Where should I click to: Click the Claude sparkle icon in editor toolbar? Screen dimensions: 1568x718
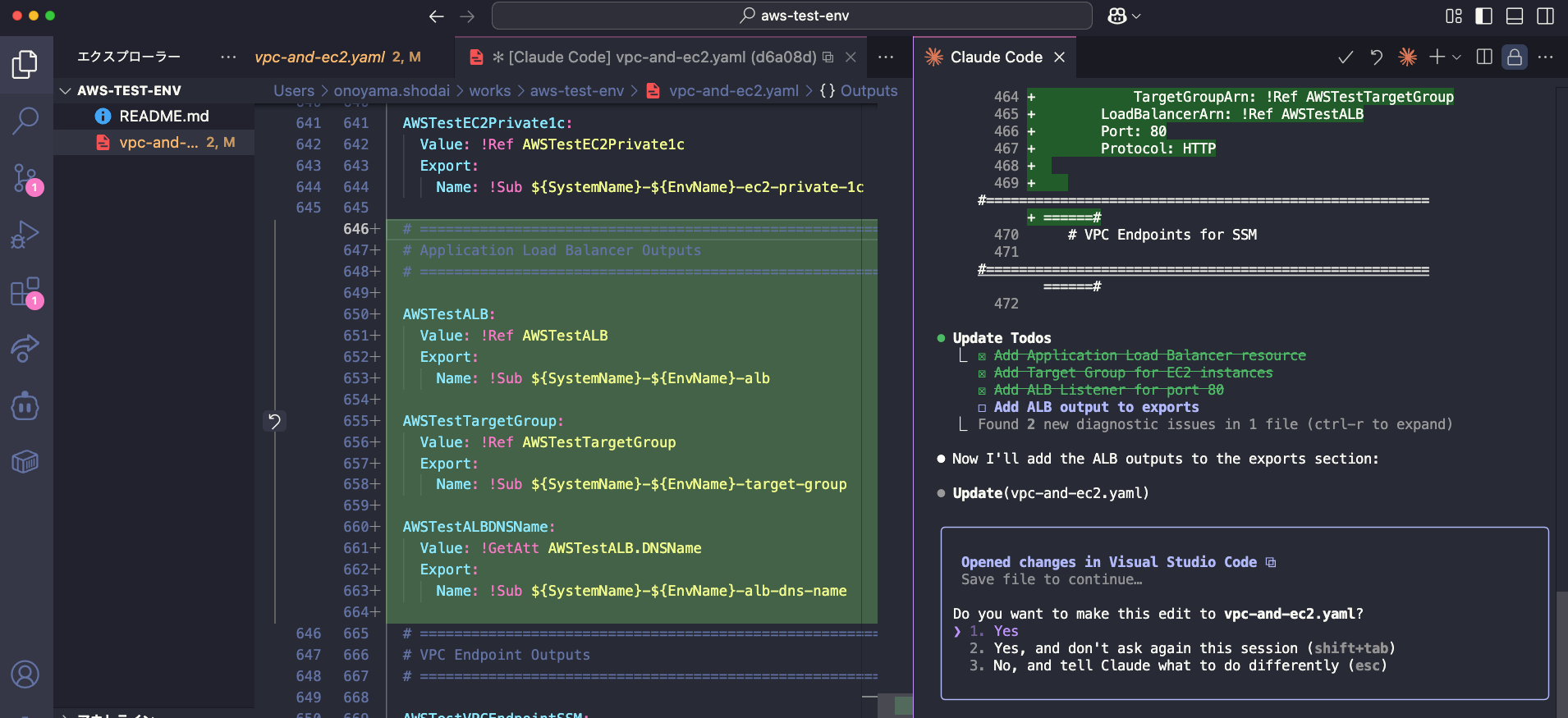coord(1407,57)
